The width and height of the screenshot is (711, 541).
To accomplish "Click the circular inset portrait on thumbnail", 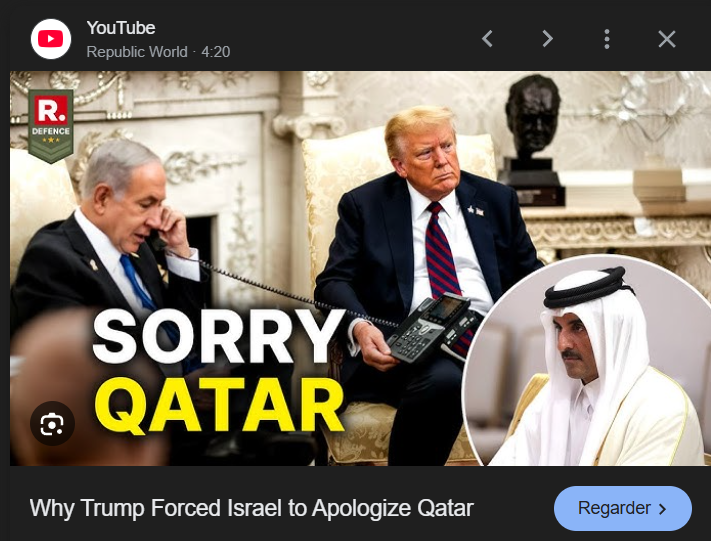I will click(586, 361).
